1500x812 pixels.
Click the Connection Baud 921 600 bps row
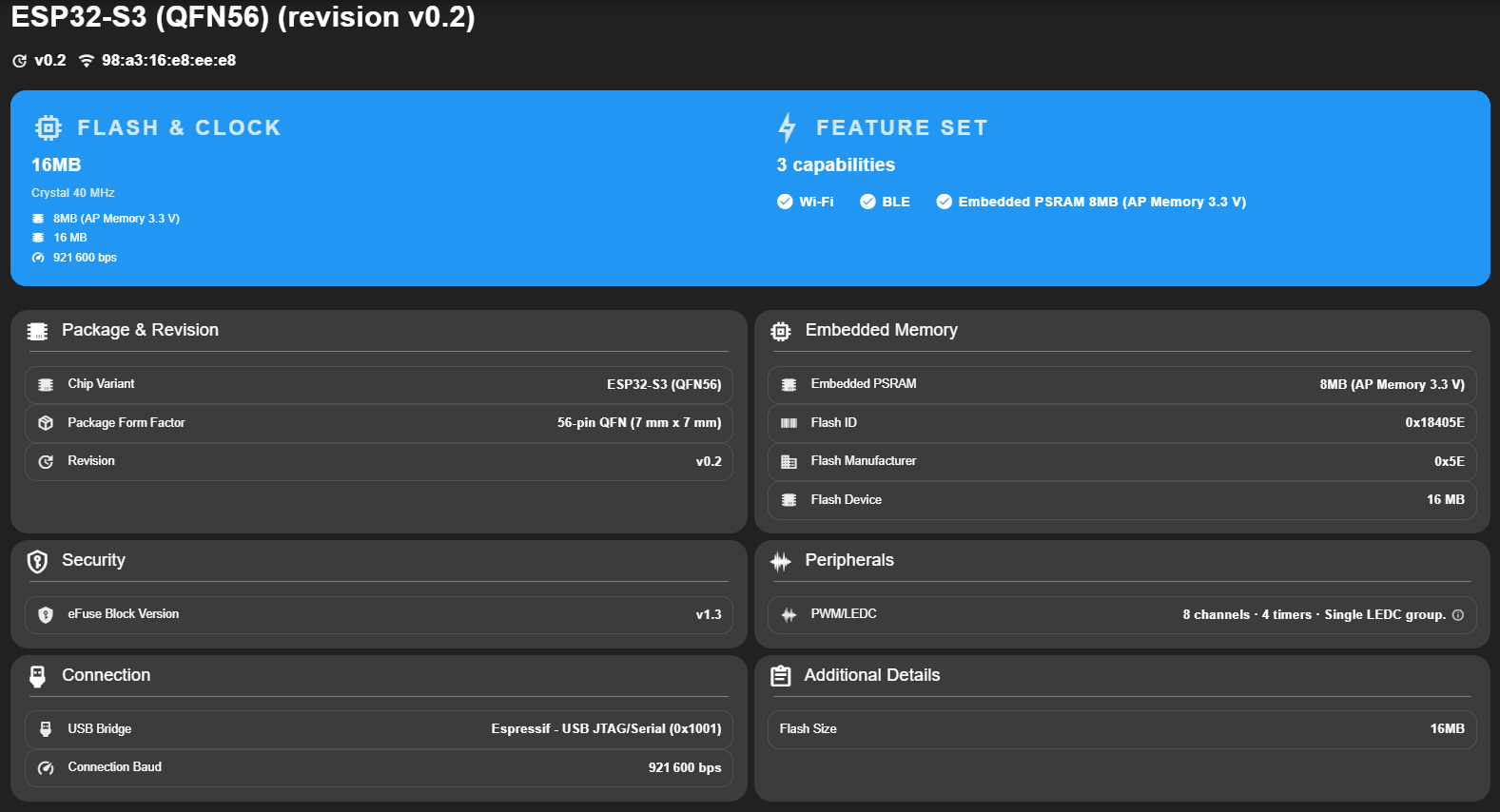tap(379, 767)
